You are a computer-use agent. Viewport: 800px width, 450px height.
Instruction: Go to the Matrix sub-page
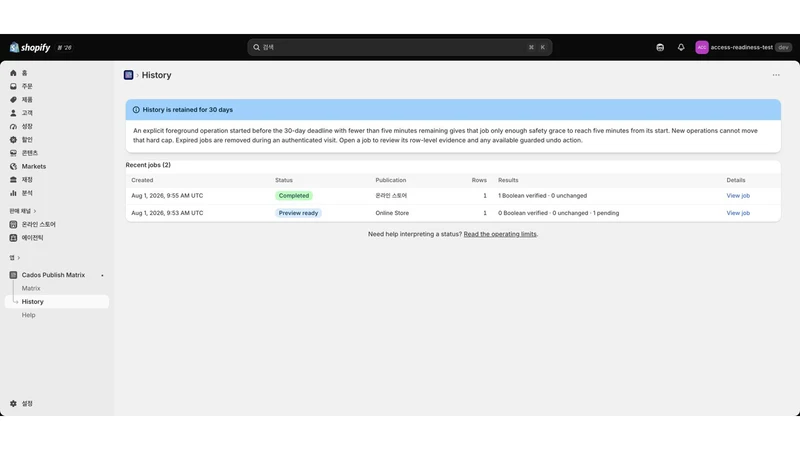click(31, 288)
